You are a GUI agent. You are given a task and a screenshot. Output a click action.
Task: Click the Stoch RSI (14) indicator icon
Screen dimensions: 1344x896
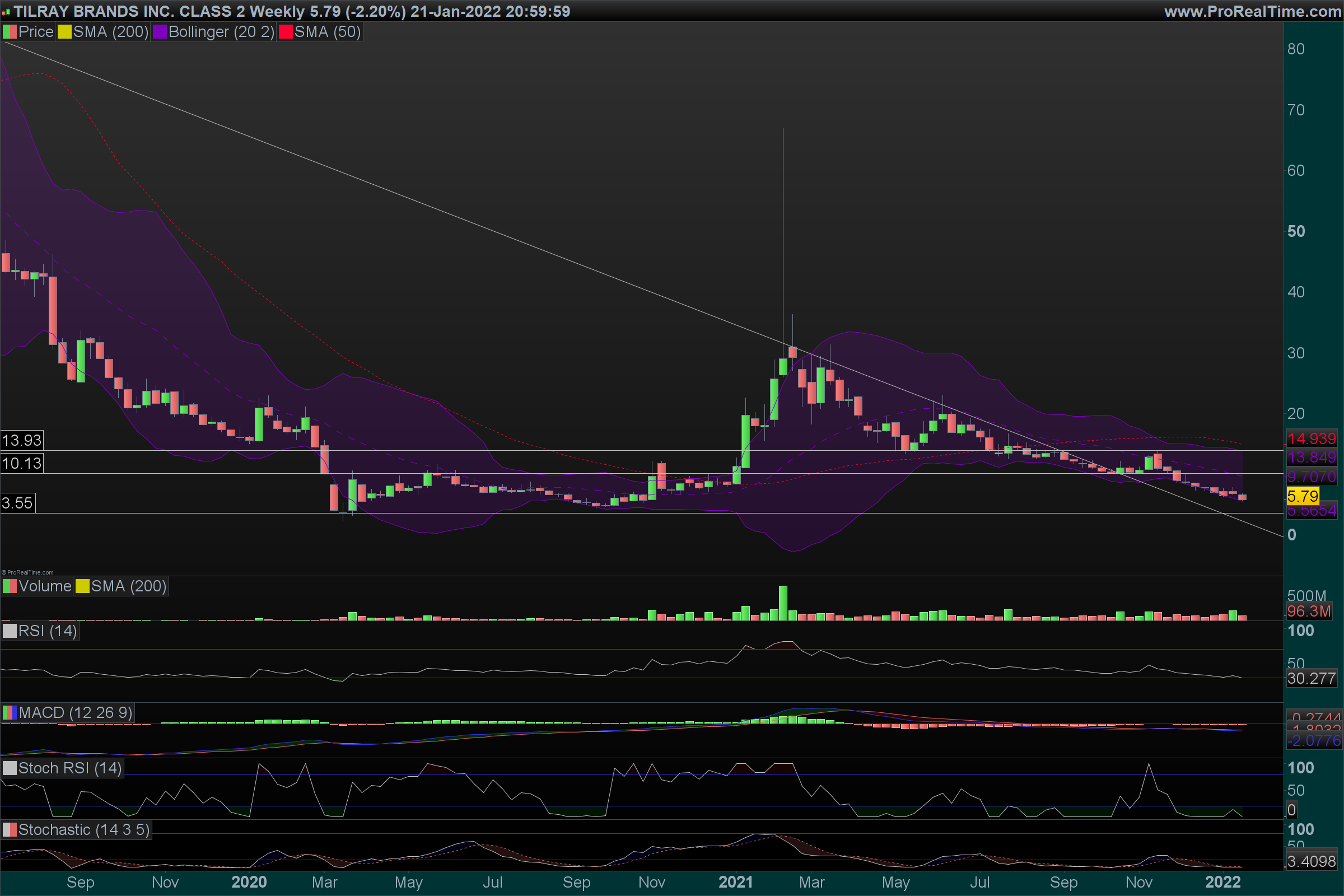[x=10, y=768]
